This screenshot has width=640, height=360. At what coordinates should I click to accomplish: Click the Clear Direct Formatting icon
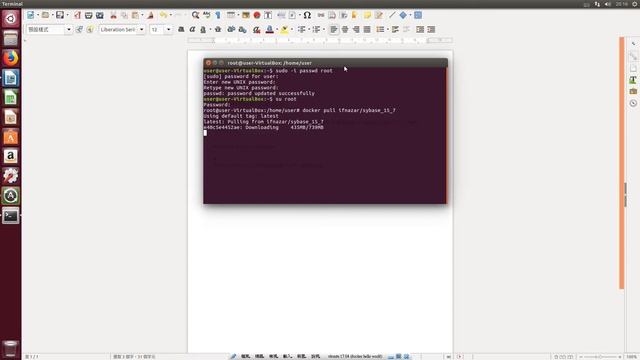tap(256, 29)
